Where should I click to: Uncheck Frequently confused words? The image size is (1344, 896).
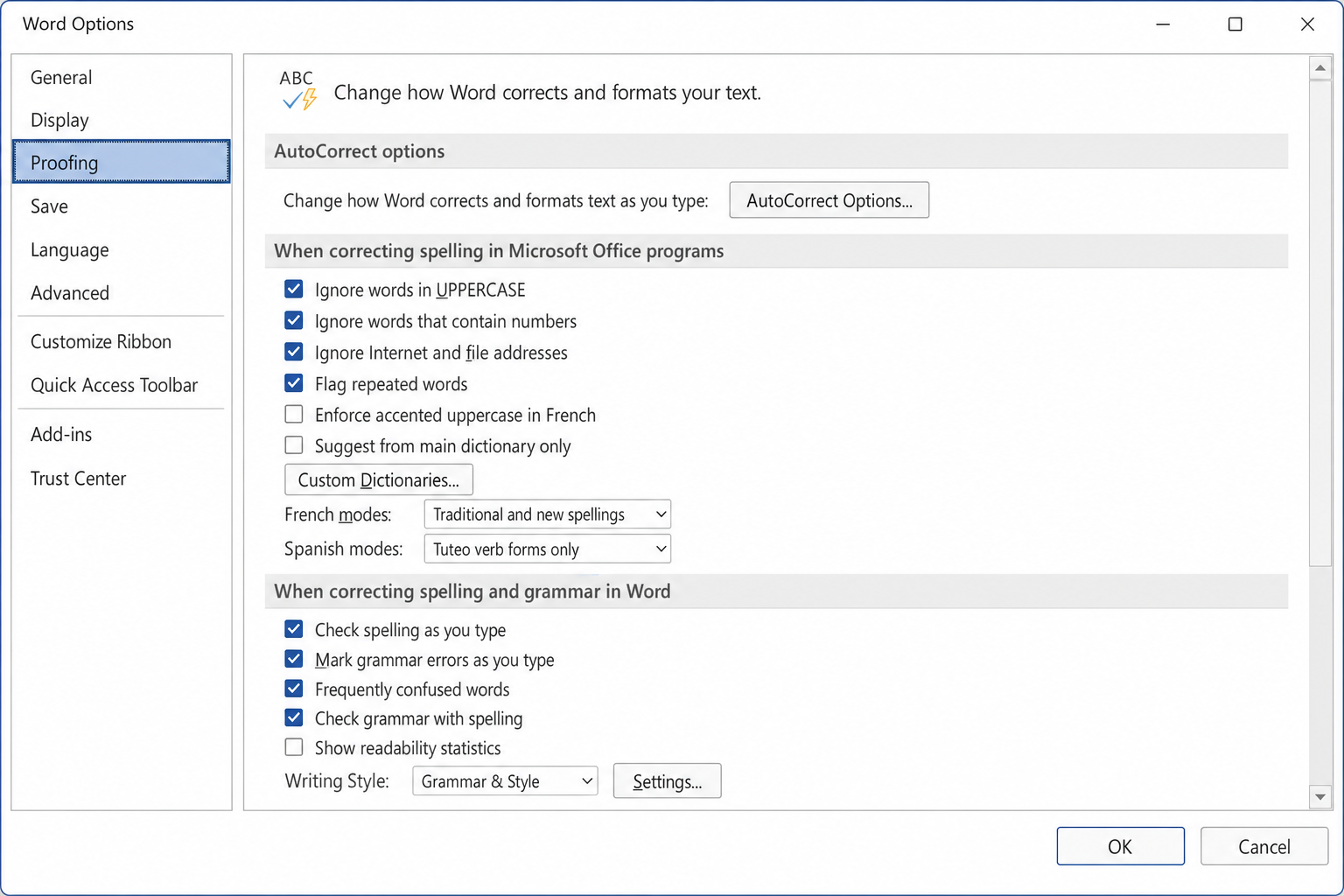click(294, 689)
